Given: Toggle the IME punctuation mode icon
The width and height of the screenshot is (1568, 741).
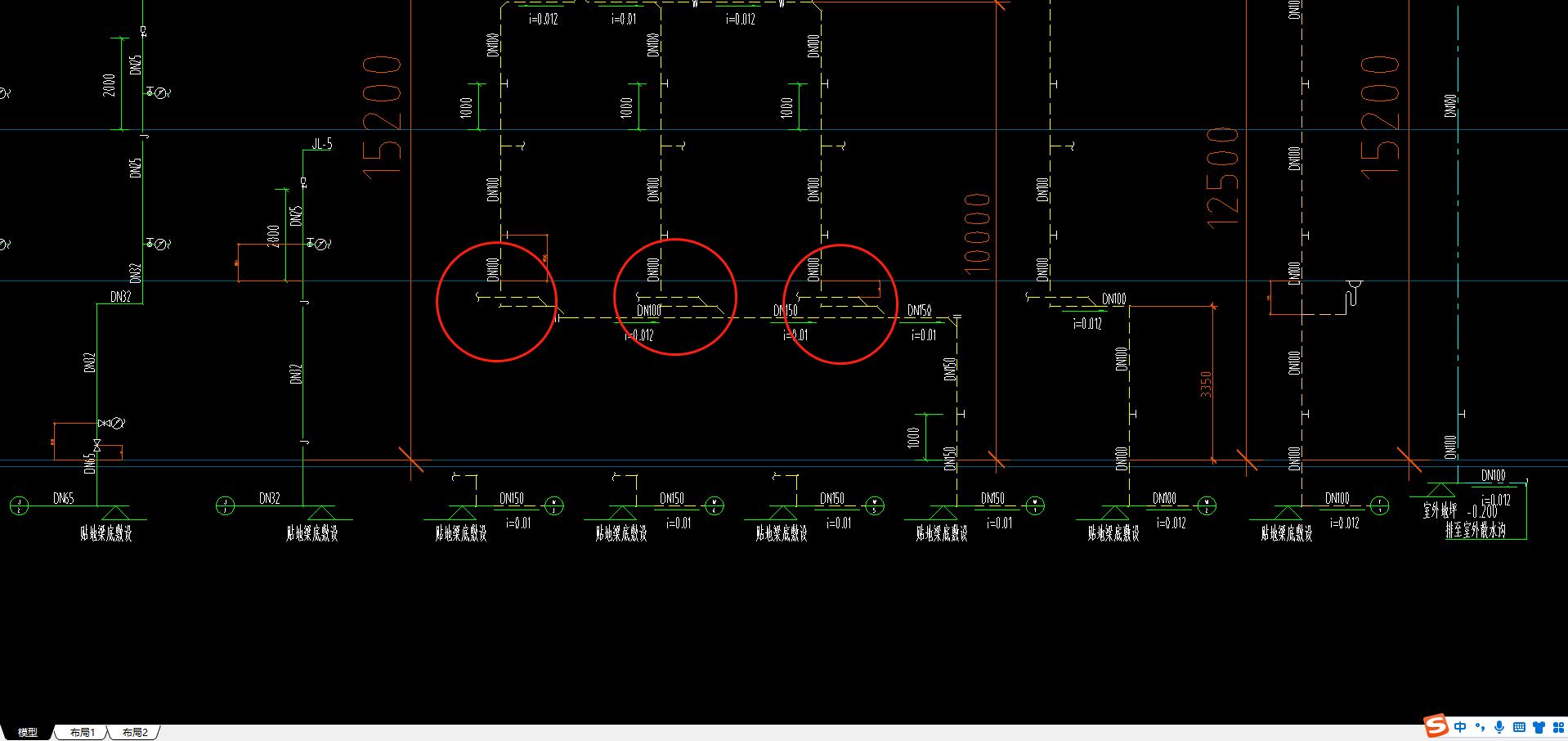Looking at the screenshot, I should [1480, 727].
